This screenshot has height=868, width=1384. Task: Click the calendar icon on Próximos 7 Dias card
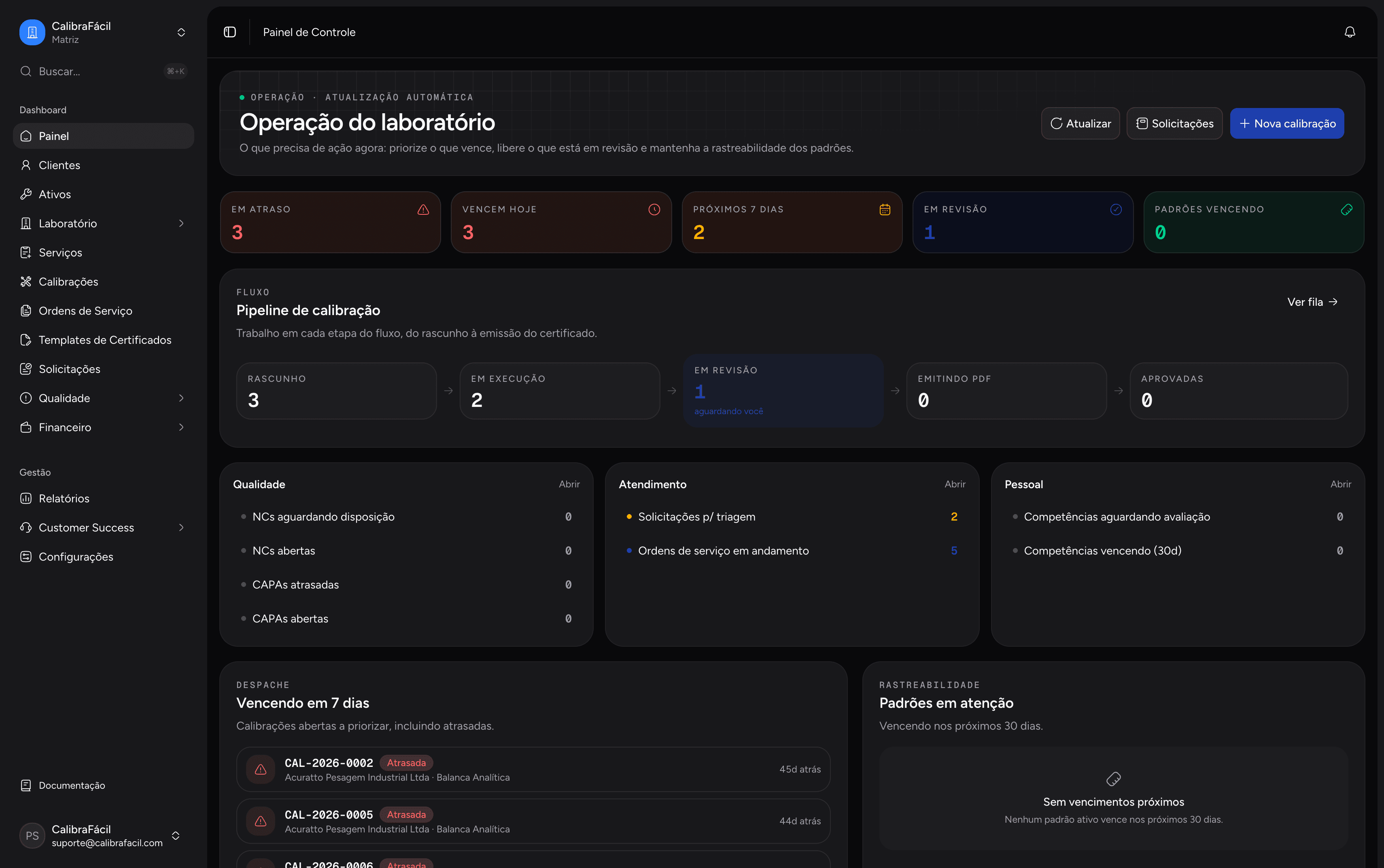coord(885,210)
